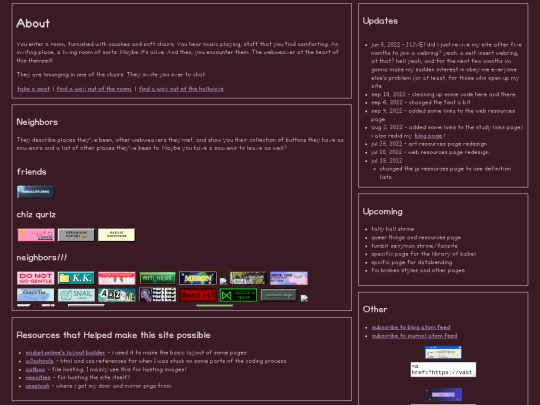Image resolution: width=540 pixels, height=405 pixels.
Task: Visit the Gray's Tea button
Action: tap(35, 295)
